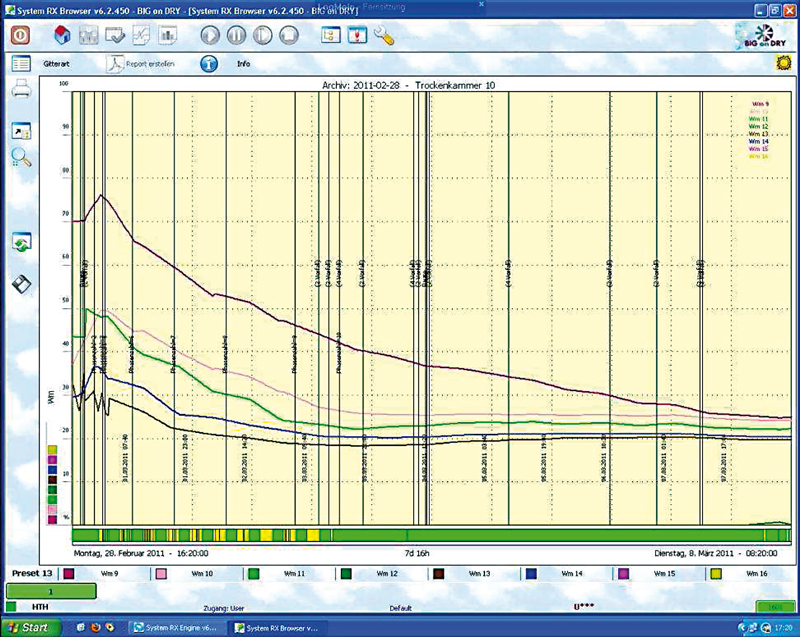Click the blue swatch in left axis legend
The image size is (800, 637).
pyautogui.click(x=52, y=470)
